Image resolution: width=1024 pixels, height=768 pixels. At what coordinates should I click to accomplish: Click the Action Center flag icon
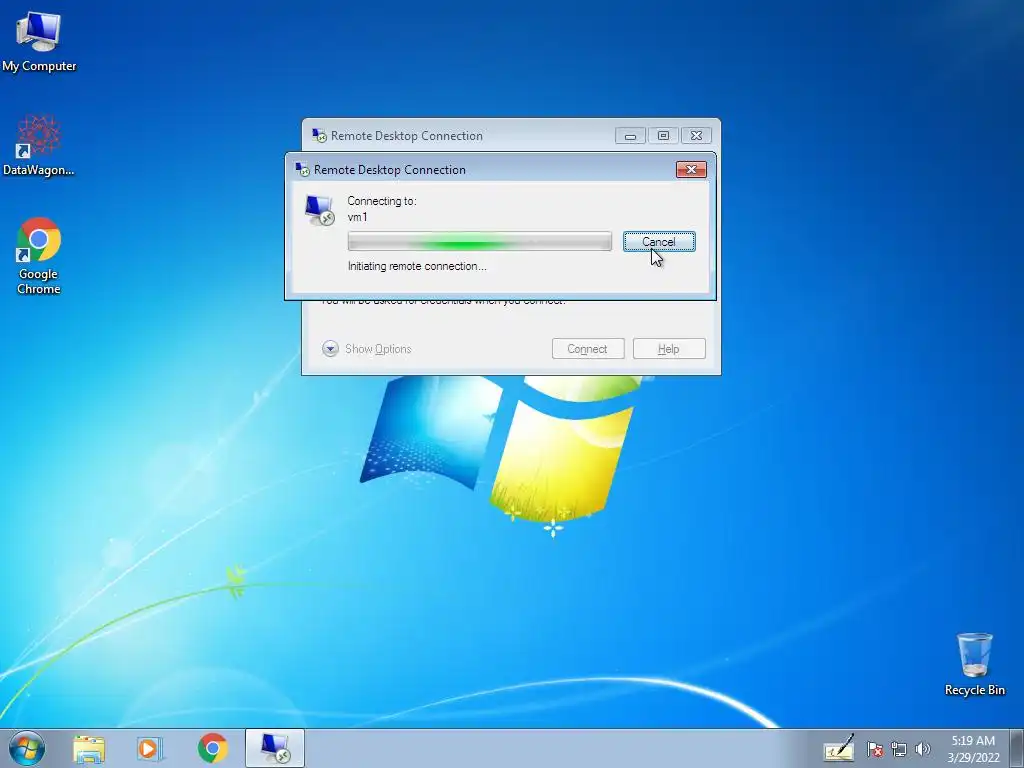(x=875, y=749)
